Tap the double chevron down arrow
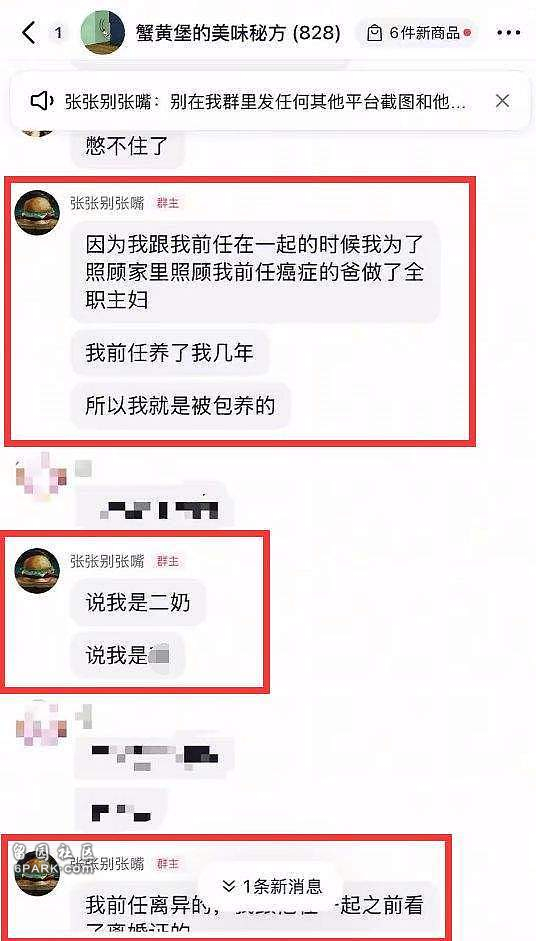 [228, 886]
